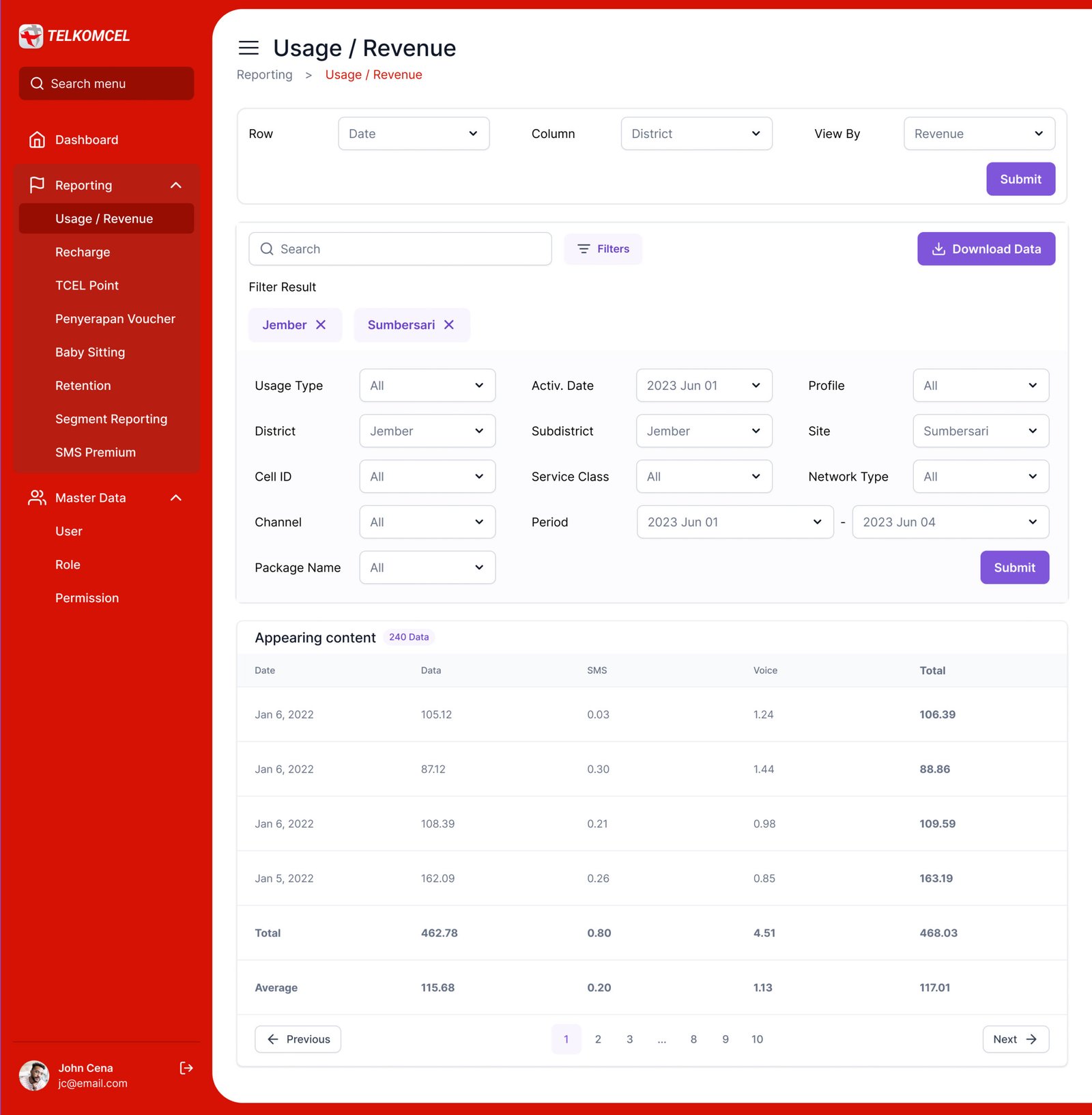Image resolution: width=1092 pixels, height=1115 pixels.
Task: Remove the Sumbersari filter tag
Action: point(449,325)
